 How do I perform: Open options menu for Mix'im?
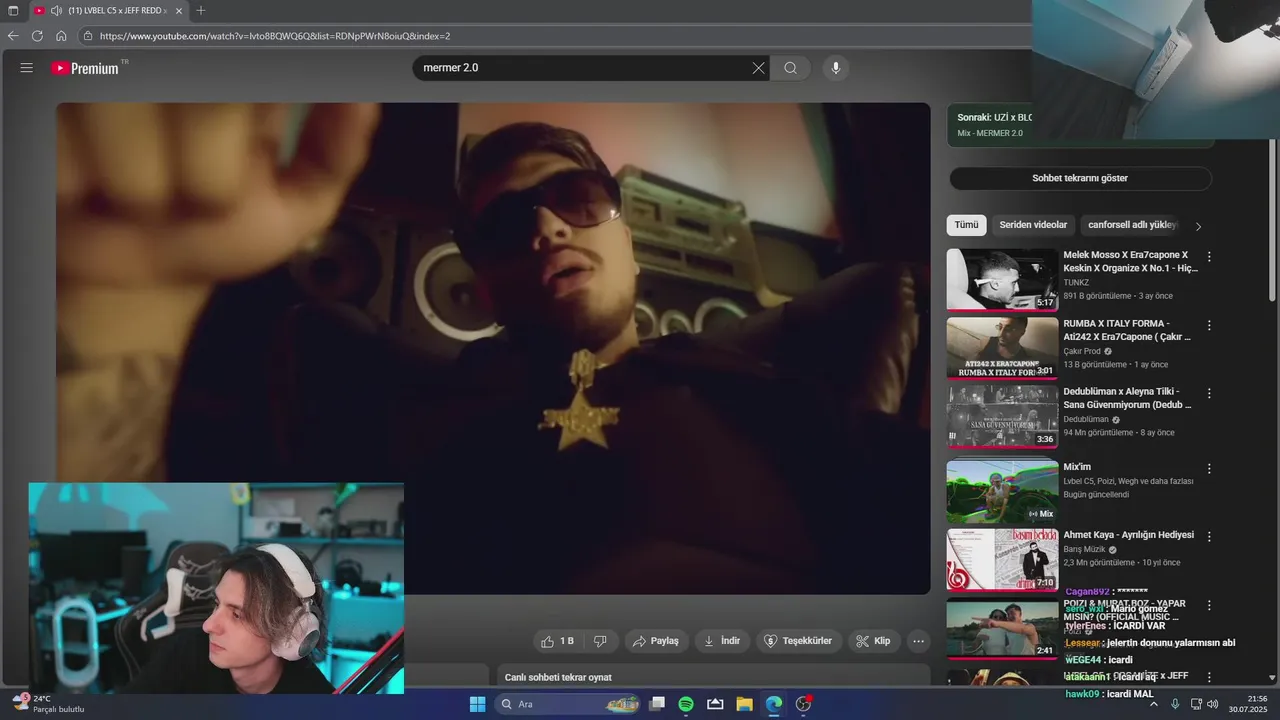(x=1209, y=469)
